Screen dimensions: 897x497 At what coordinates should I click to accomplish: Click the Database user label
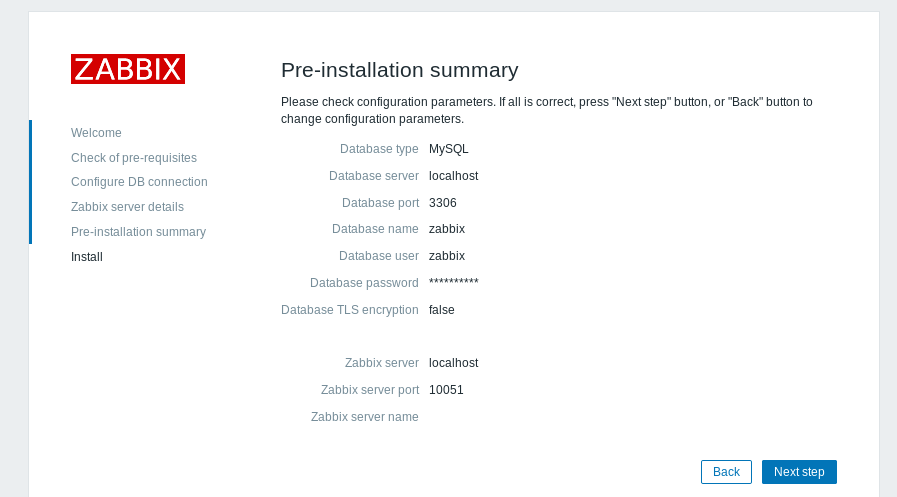pyautogui.click(x=379, y=256)
